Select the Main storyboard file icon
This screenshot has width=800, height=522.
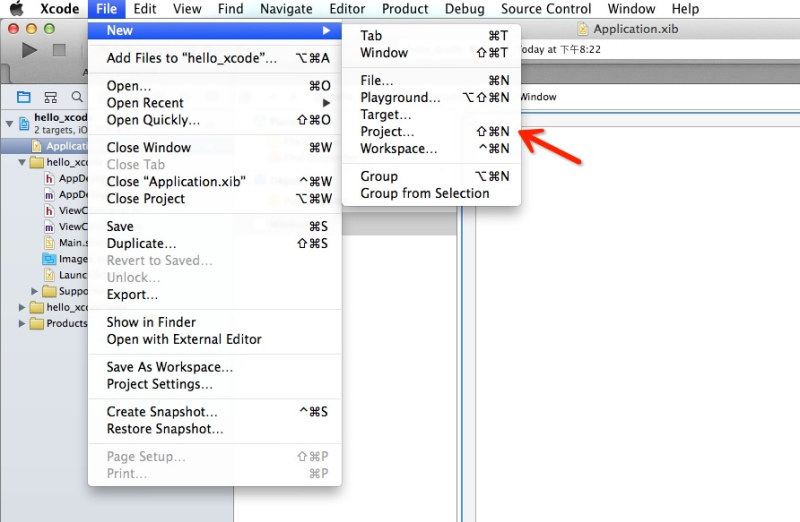point(49,242)
